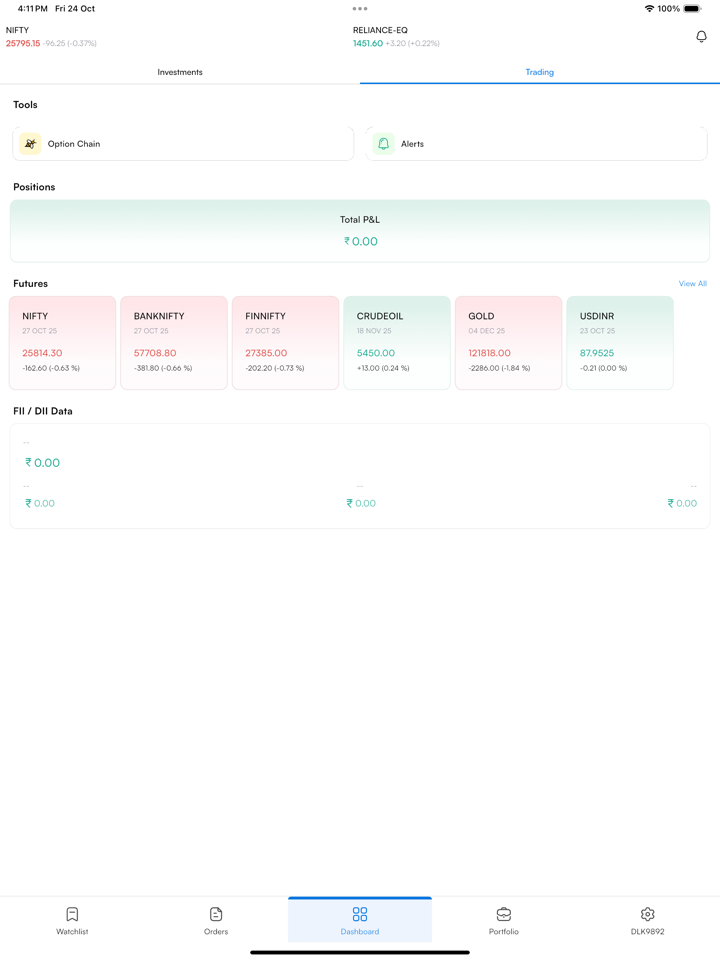Tap the notification bell icon
Viewport: 720px width, 960px height.
click(701, 37)
